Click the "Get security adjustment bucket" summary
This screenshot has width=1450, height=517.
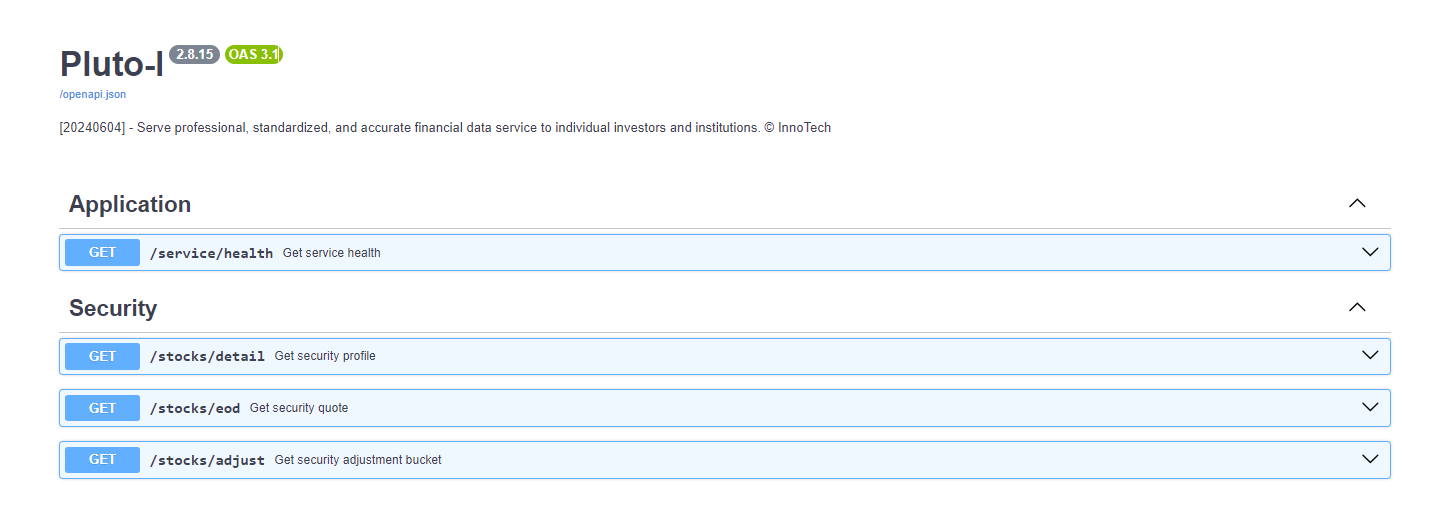click(358, 460)
